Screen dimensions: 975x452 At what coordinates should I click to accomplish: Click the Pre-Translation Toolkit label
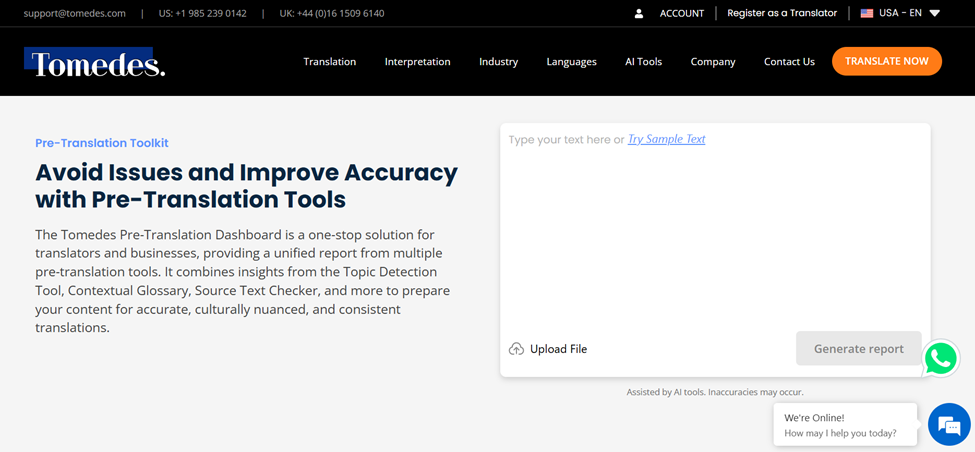pyautogui.click(x=102, y=143)
